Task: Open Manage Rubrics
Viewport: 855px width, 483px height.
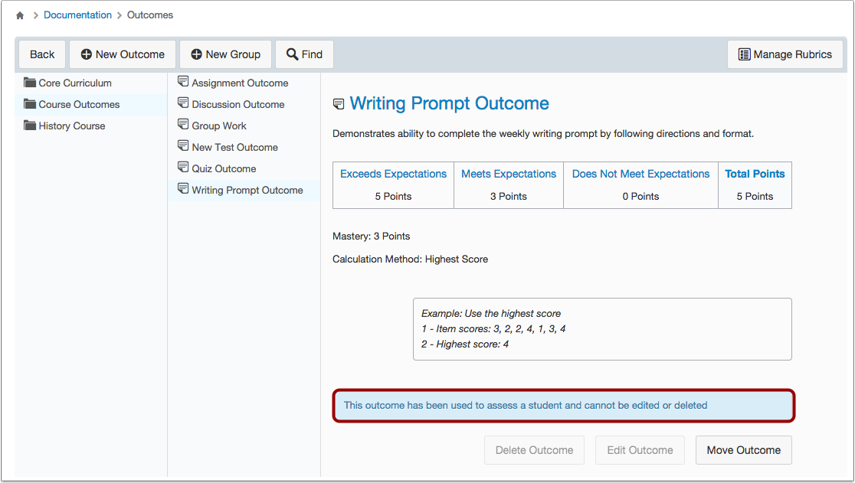Action: click(x=785, y=55)
